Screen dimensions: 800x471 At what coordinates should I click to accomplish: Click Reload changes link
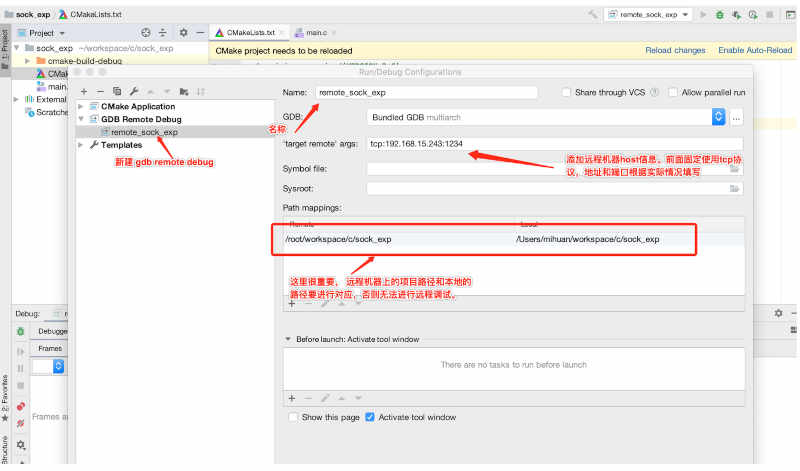pos(675,51)
